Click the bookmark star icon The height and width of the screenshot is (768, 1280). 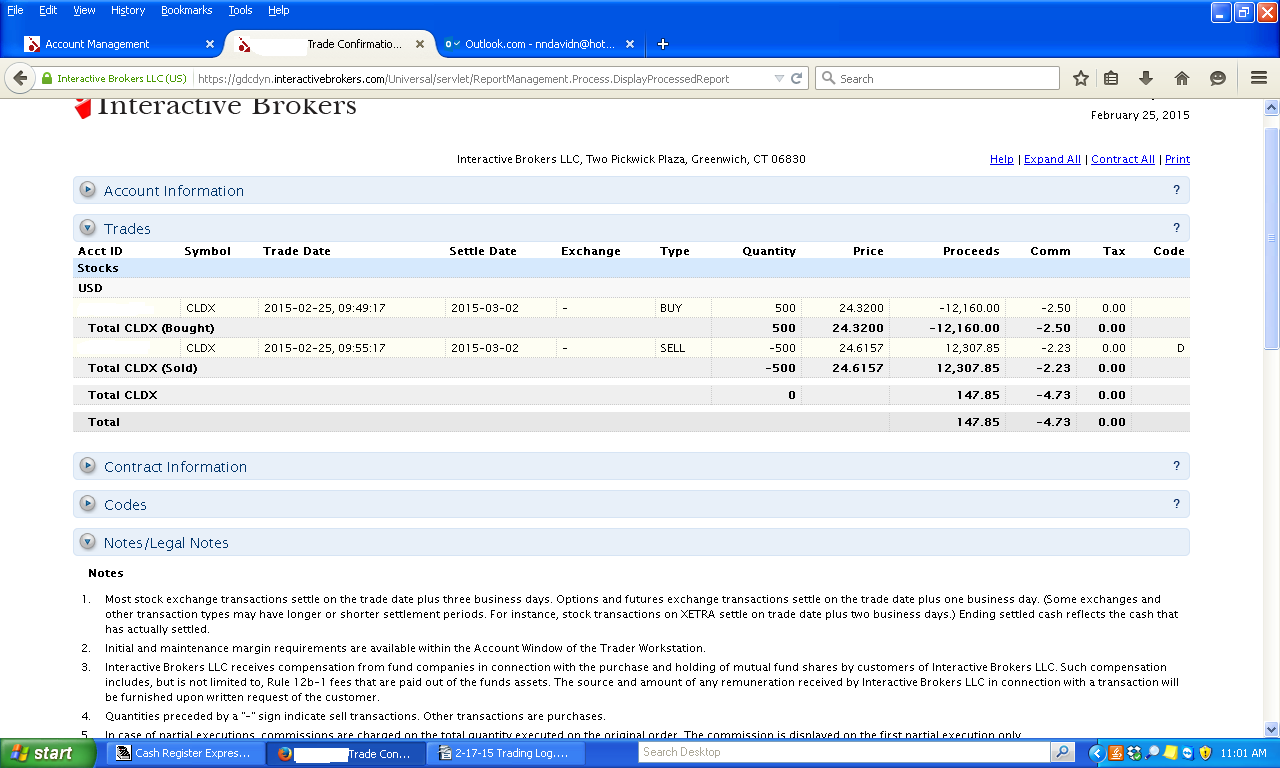[x=1081, y=78]
